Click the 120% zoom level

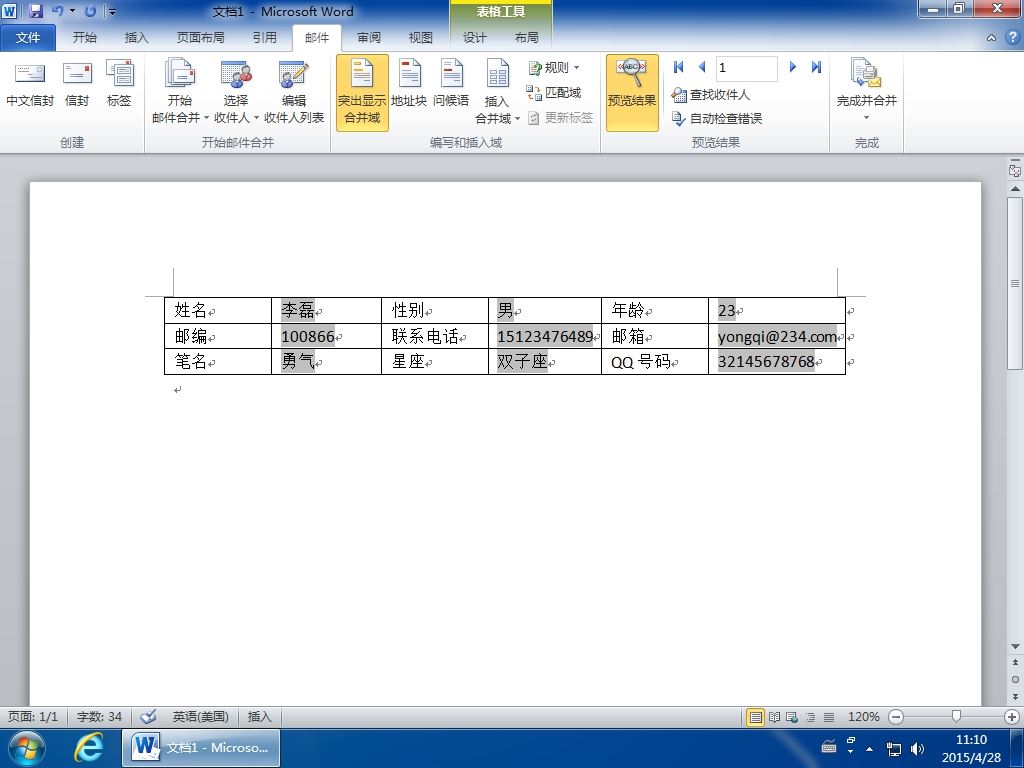pos(863,716)
